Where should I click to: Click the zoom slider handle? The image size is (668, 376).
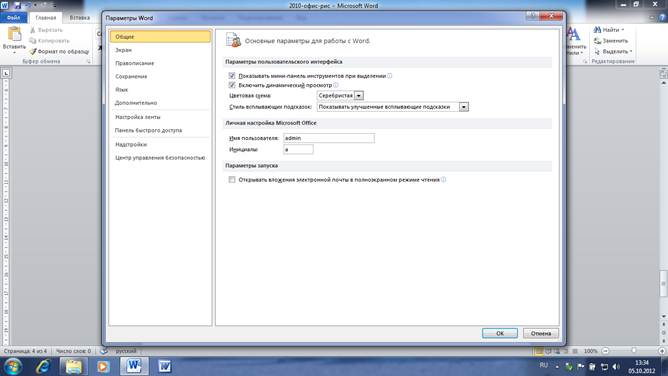(x=634, y=351)
